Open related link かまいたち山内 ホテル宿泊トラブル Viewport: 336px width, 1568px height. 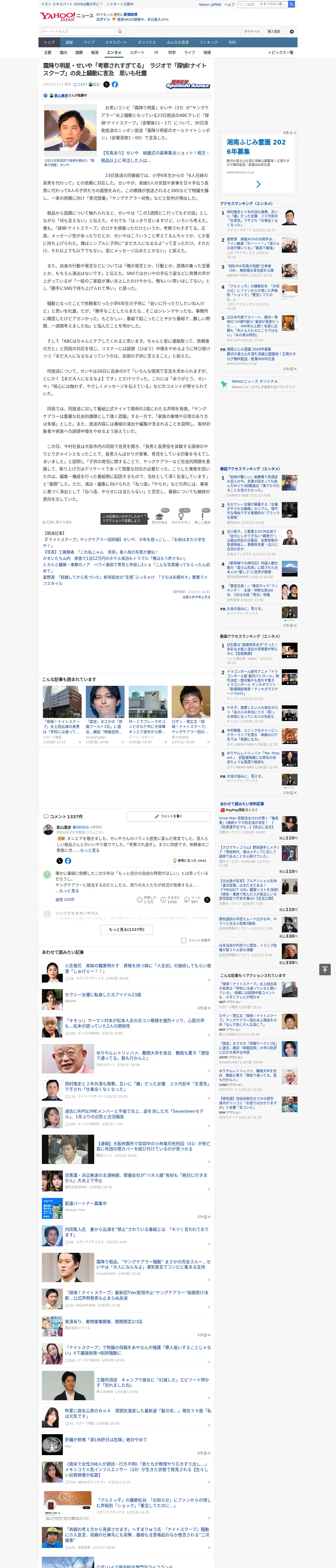tap(114, 558)
